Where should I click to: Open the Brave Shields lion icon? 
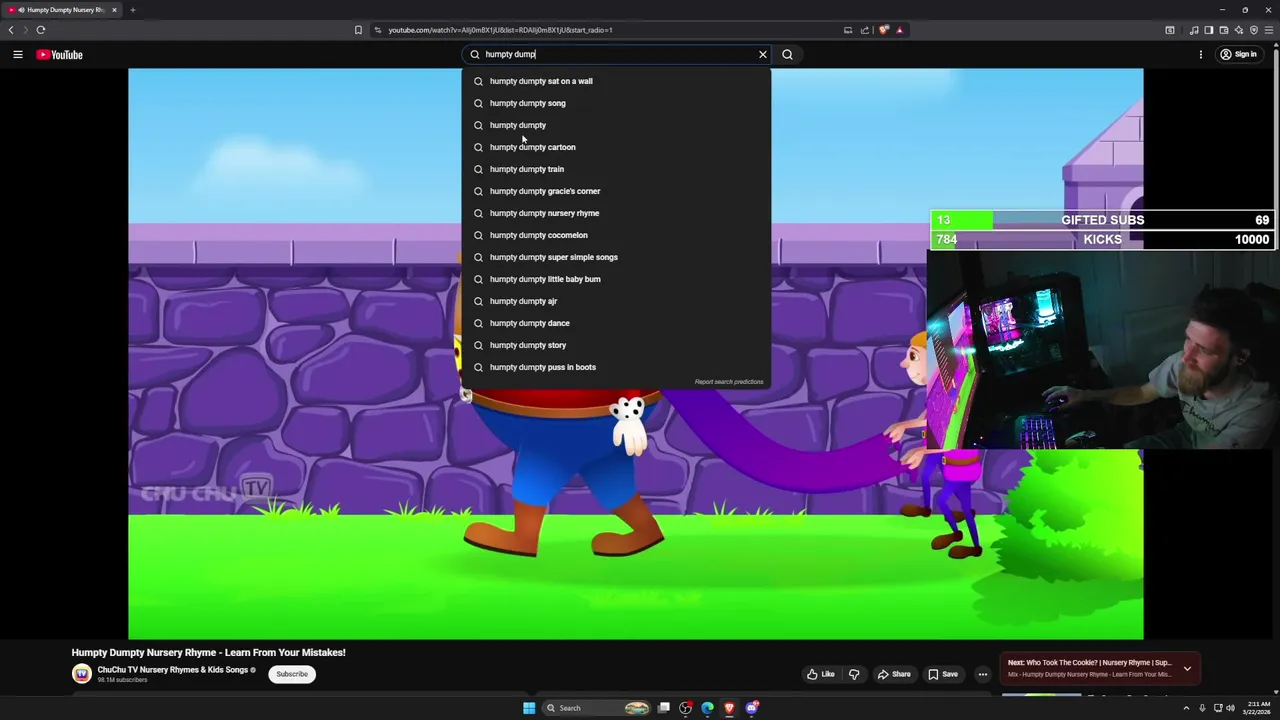(x=884, y=30)
